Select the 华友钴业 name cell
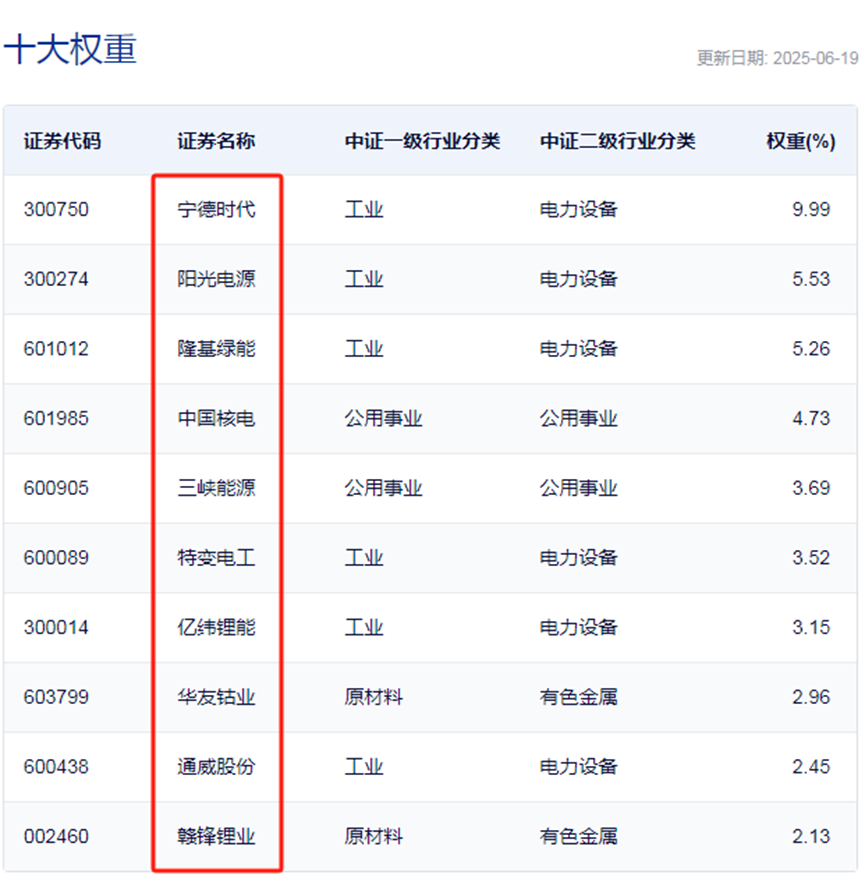This screenshot has width=865, height=875. click(x=216, y=698)
